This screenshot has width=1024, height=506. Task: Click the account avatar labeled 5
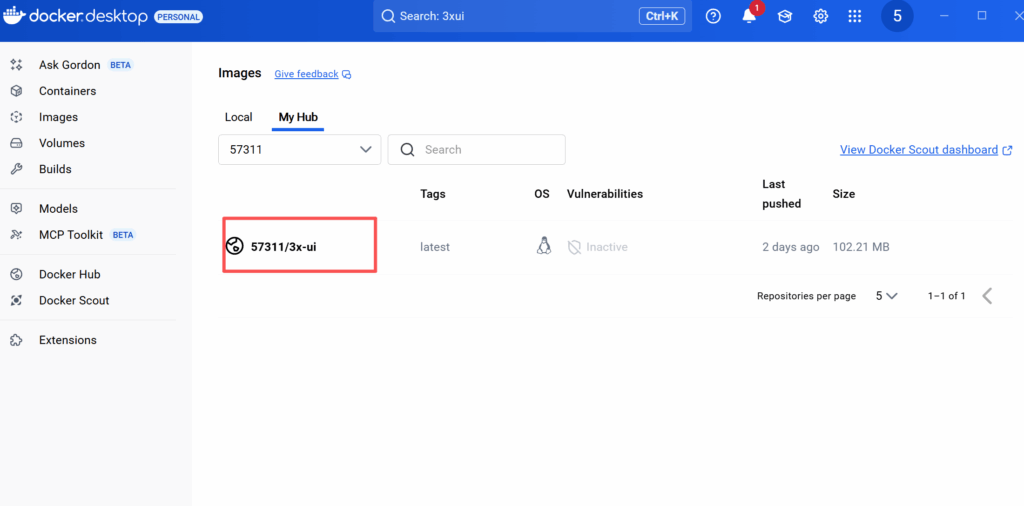pos(897,16)
